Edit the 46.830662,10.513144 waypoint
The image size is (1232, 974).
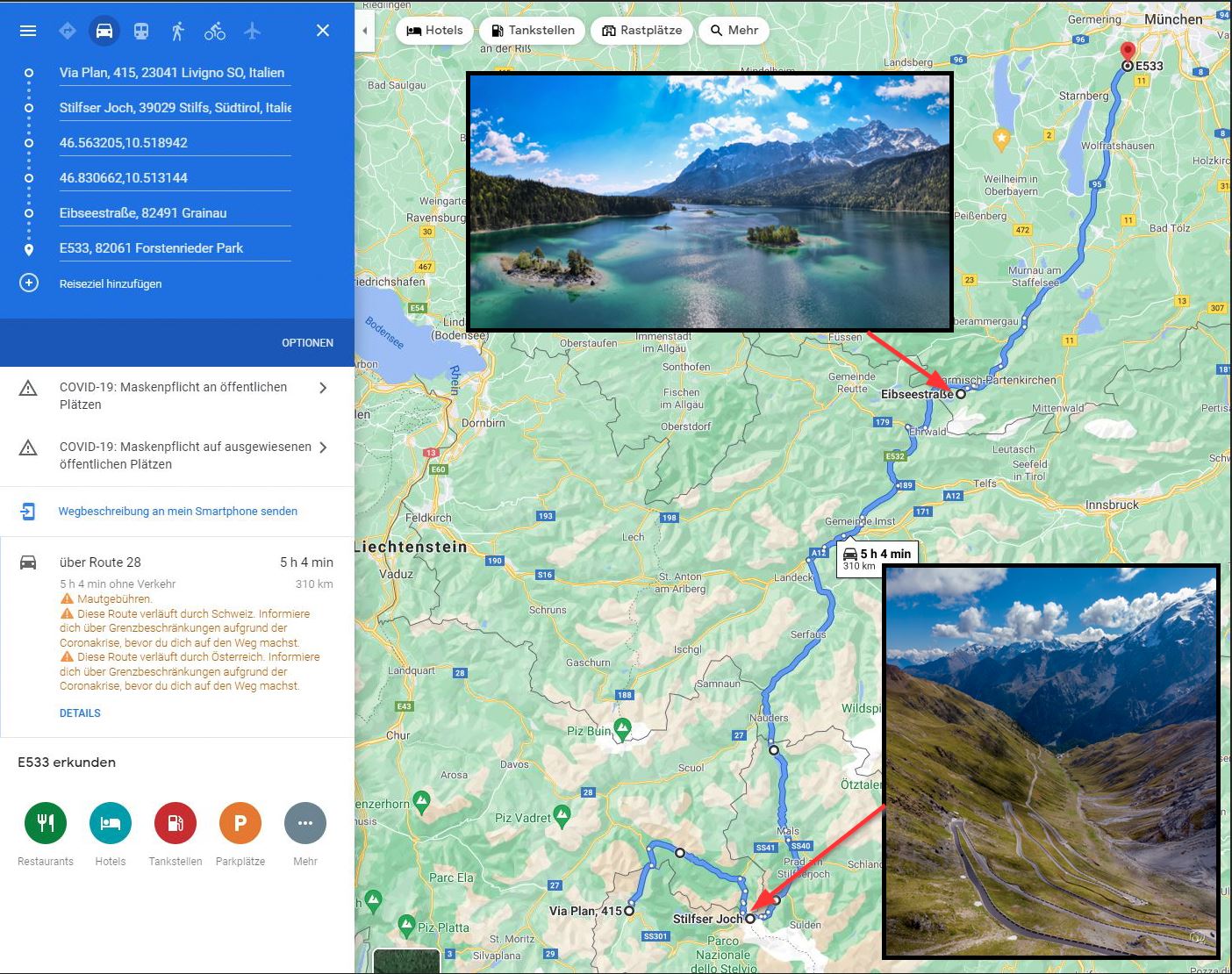click(x=175, y=178)
